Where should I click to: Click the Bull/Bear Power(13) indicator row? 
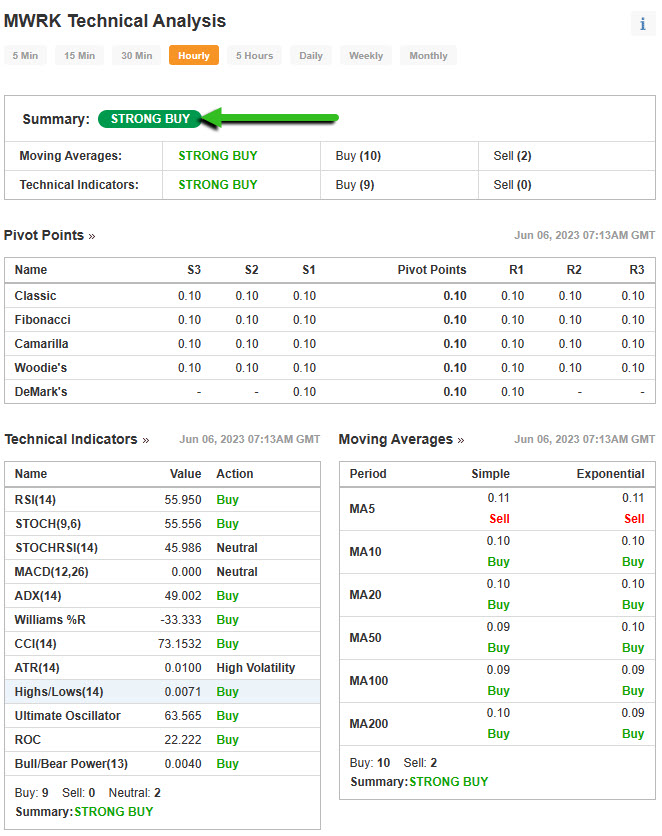point(162,764)
